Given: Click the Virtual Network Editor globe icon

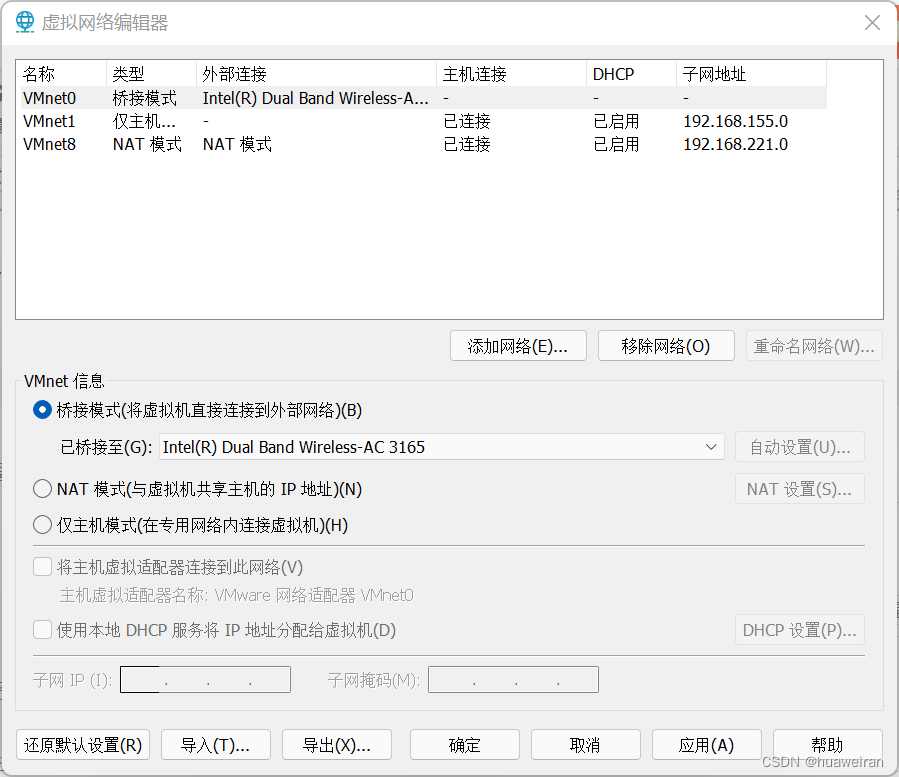Looking at the screenshot, I should tap(25, 22).
